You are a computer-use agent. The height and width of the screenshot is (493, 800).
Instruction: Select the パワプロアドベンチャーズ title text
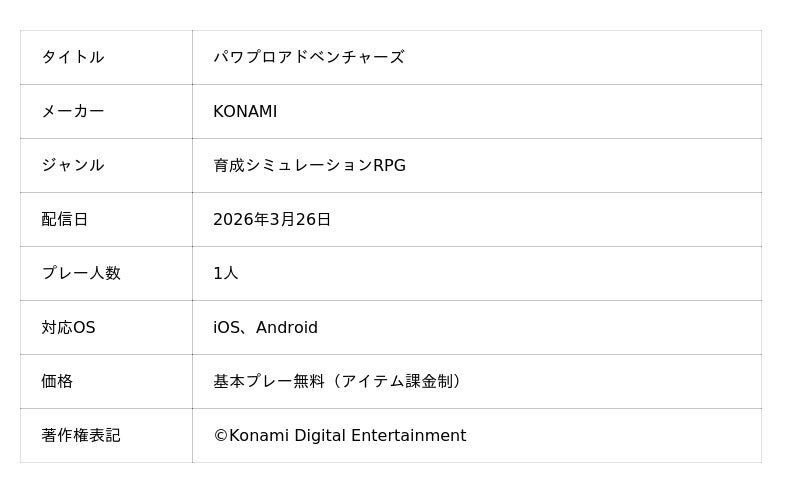308,57
